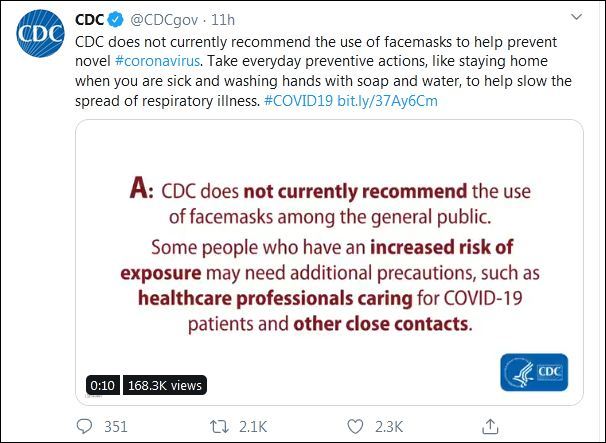The height and width of the screenshot is (443, 606).
Task: Play the facemask recommendation video
Action: coord(330,261)
